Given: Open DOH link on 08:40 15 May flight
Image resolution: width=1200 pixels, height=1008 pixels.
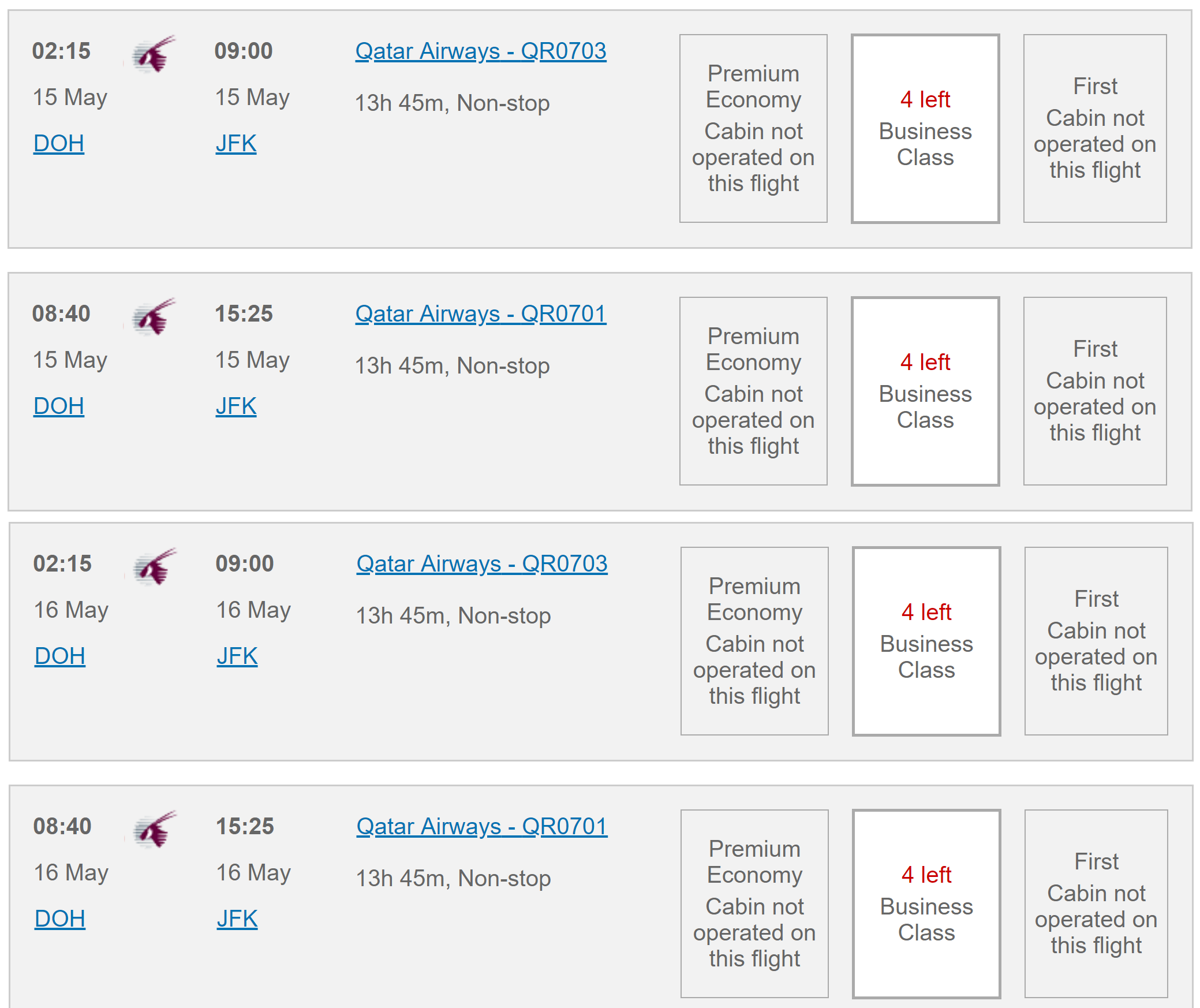Looking at the screenshot, I should [59, 406].
